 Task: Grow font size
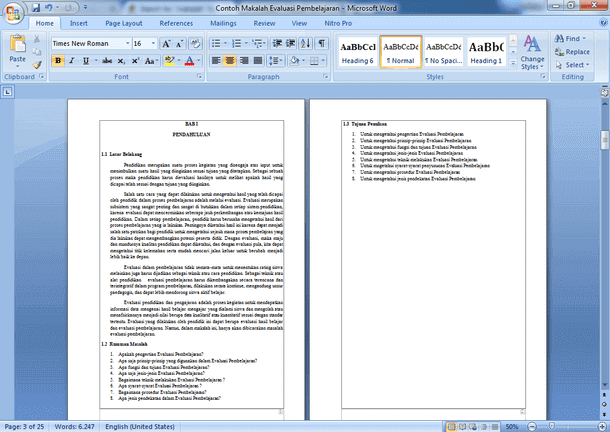click(x=166, y=44)
